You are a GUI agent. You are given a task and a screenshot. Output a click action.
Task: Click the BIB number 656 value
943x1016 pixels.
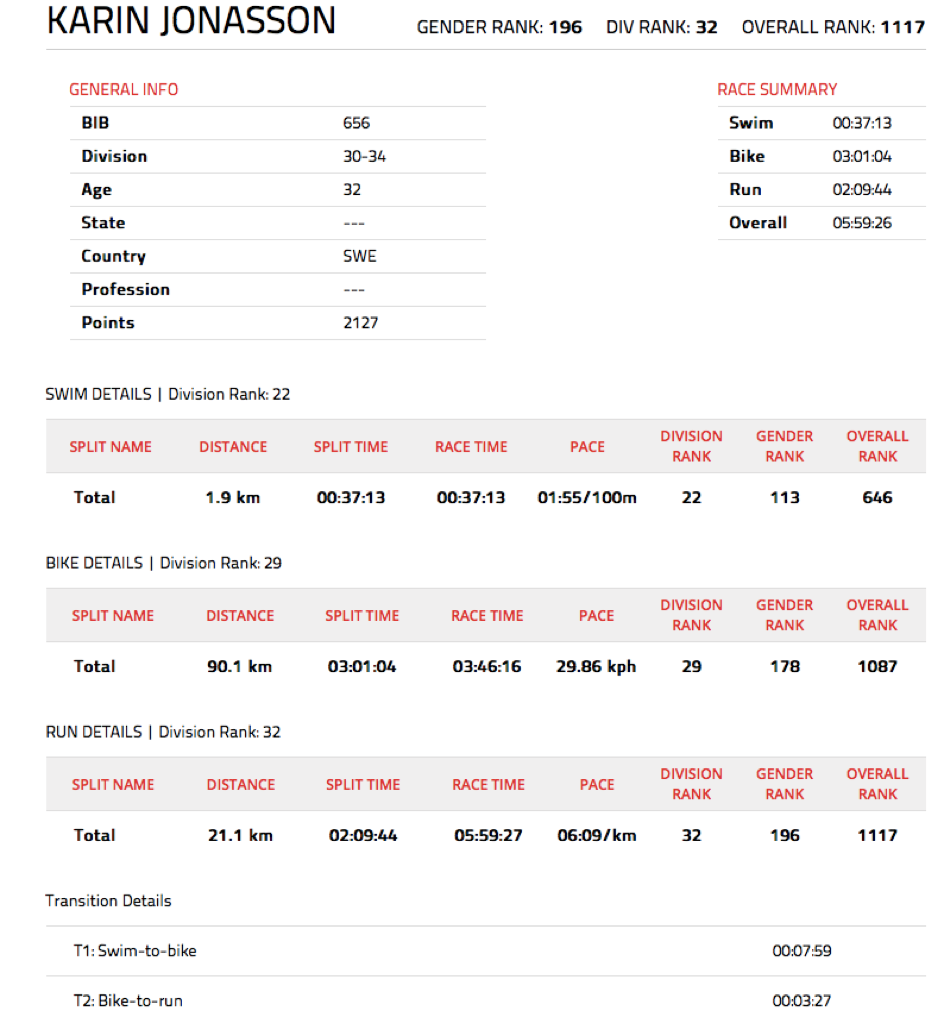click(356, 123)
